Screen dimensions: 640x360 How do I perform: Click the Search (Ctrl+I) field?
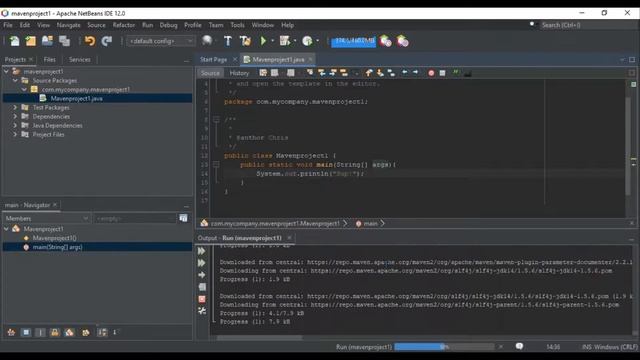coord(588,25)
